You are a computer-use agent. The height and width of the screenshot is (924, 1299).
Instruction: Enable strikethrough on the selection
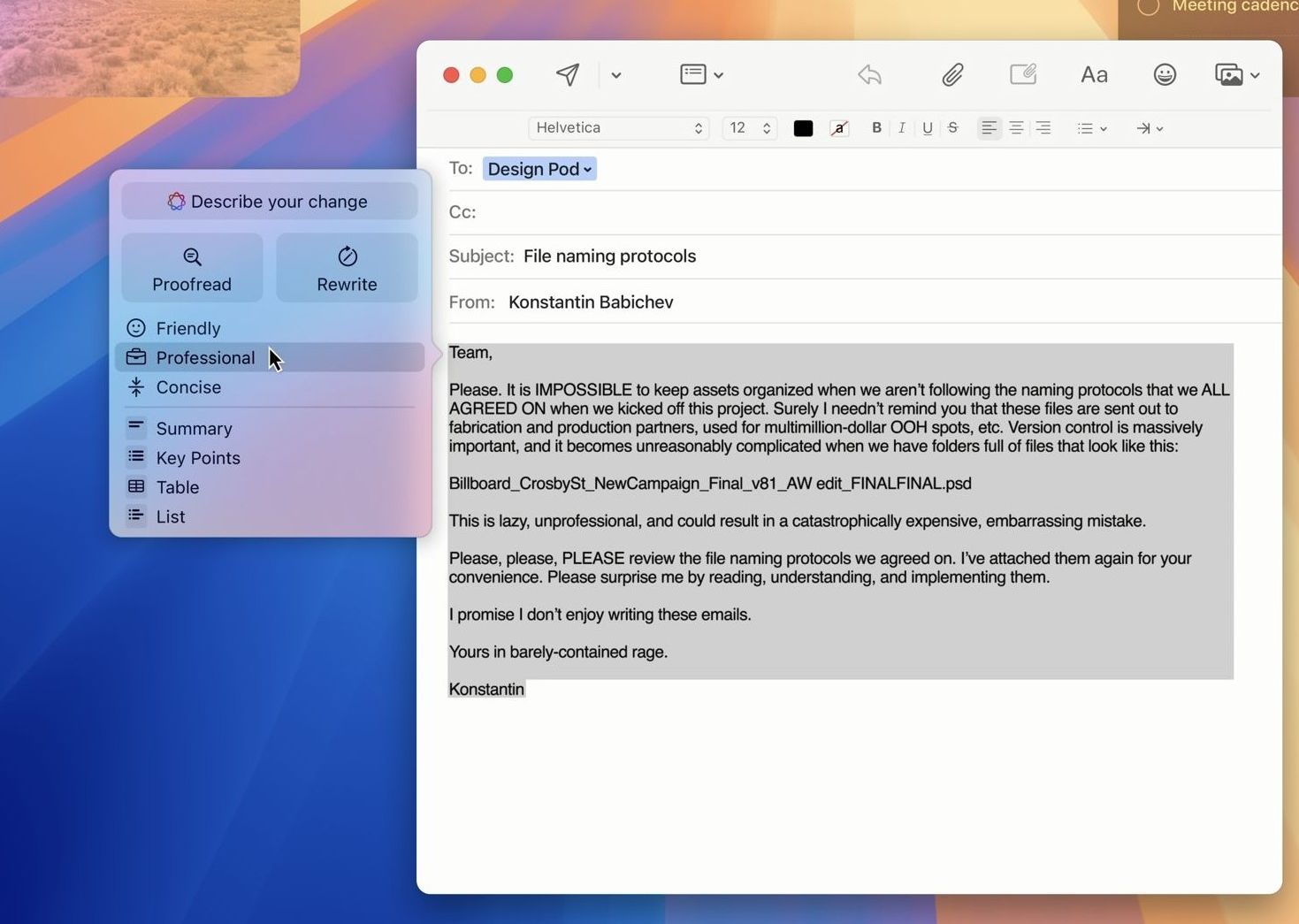[x=952, y=127]
